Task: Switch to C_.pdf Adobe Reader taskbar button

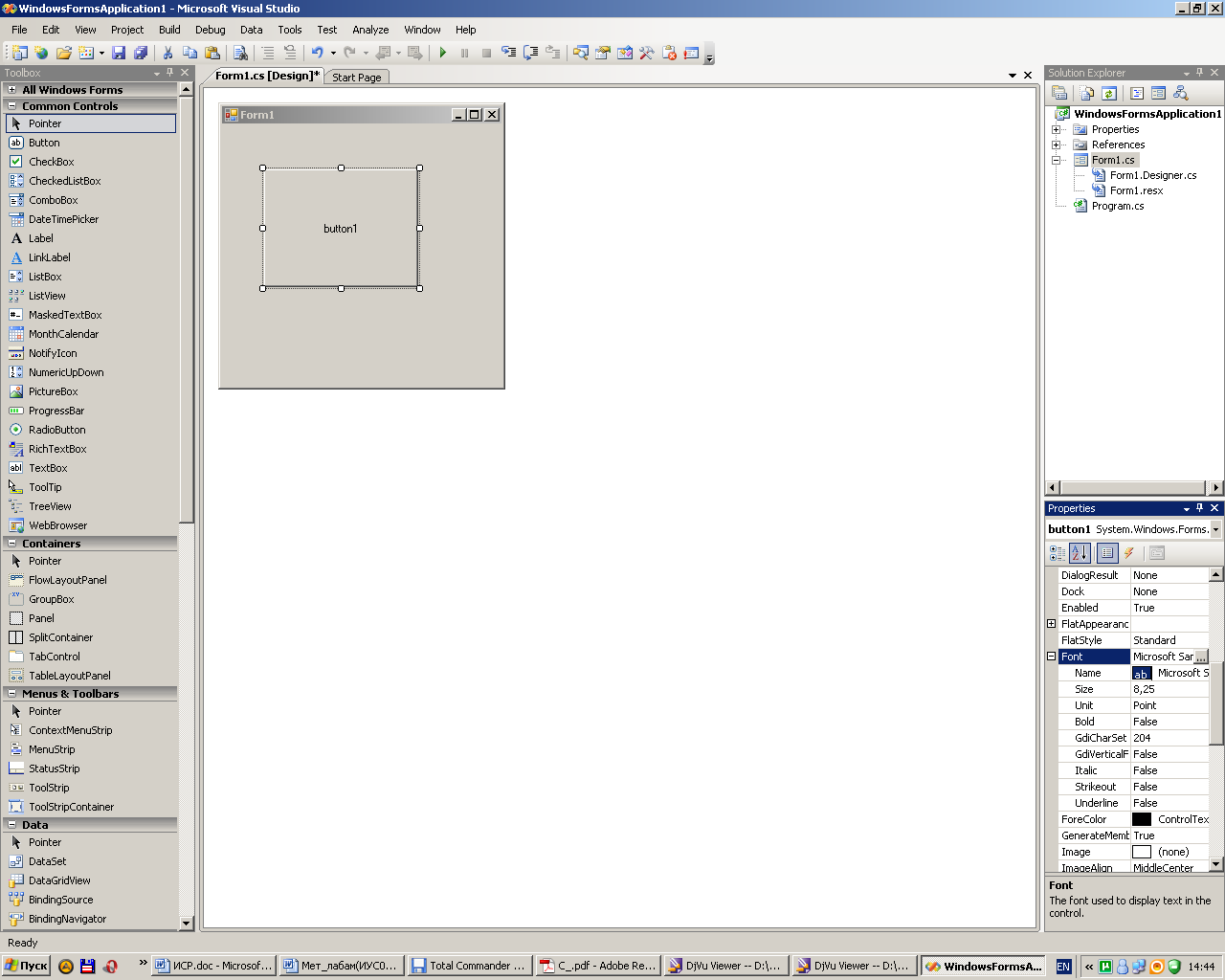Action: (x=597, y=966)
